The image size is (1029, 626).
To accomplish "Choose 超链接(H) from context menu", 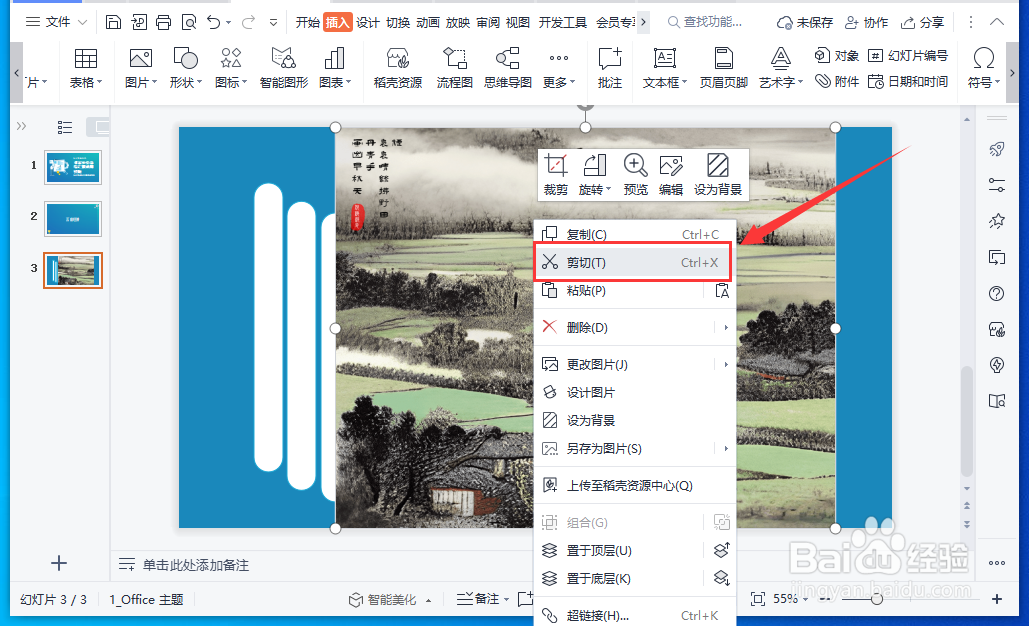I will 635,616.
